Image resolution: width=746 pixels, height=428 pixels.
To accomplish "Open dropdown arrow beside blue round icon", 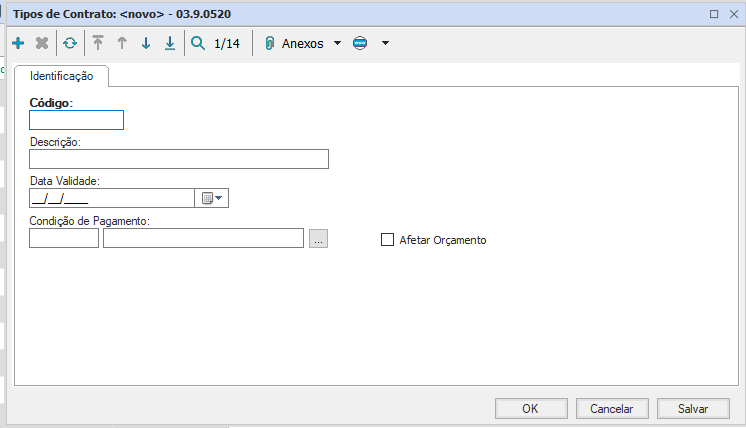I will [x=385, y=43].
